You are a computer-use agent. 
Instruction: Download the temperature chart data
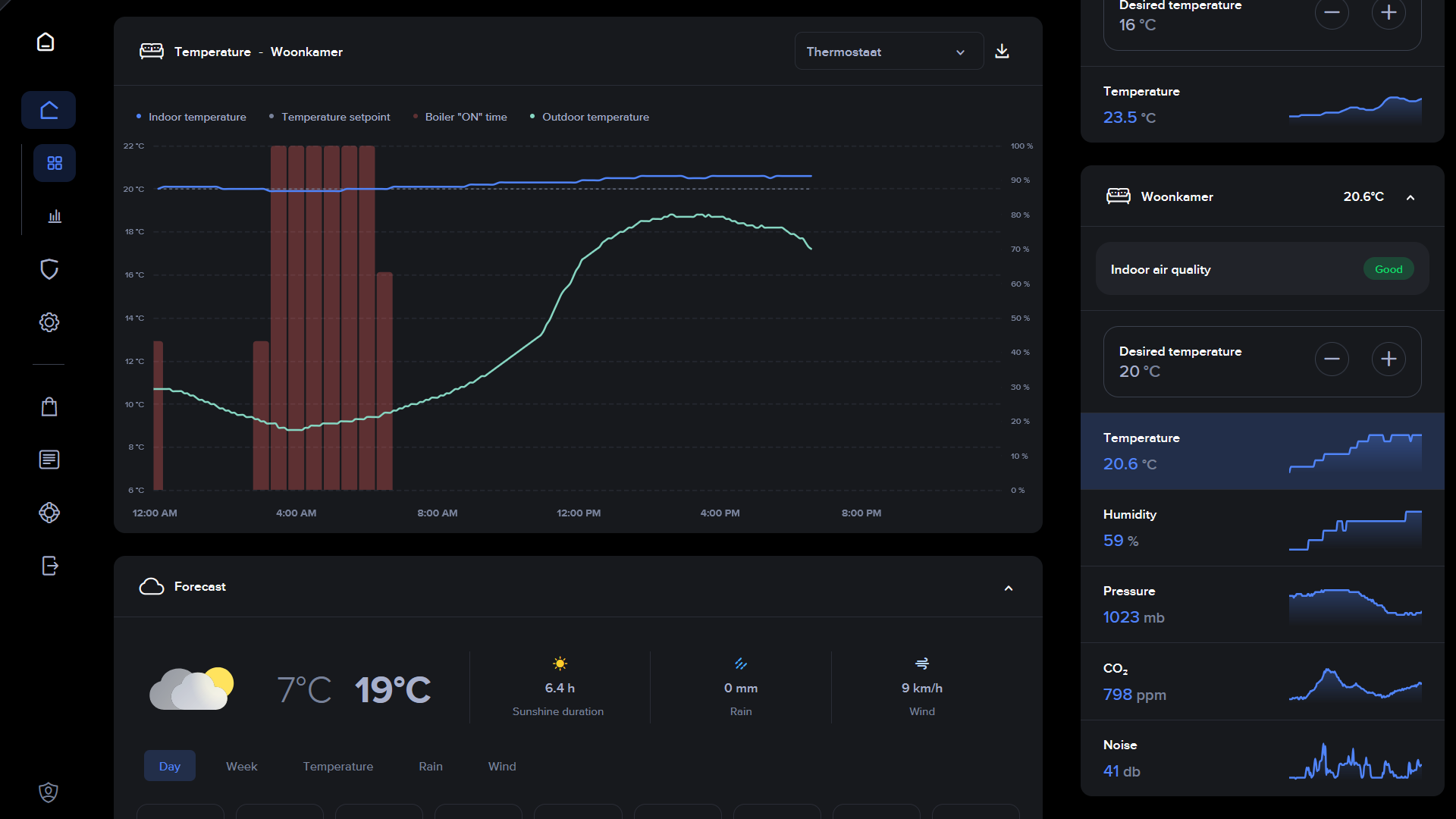point(1002,52)
